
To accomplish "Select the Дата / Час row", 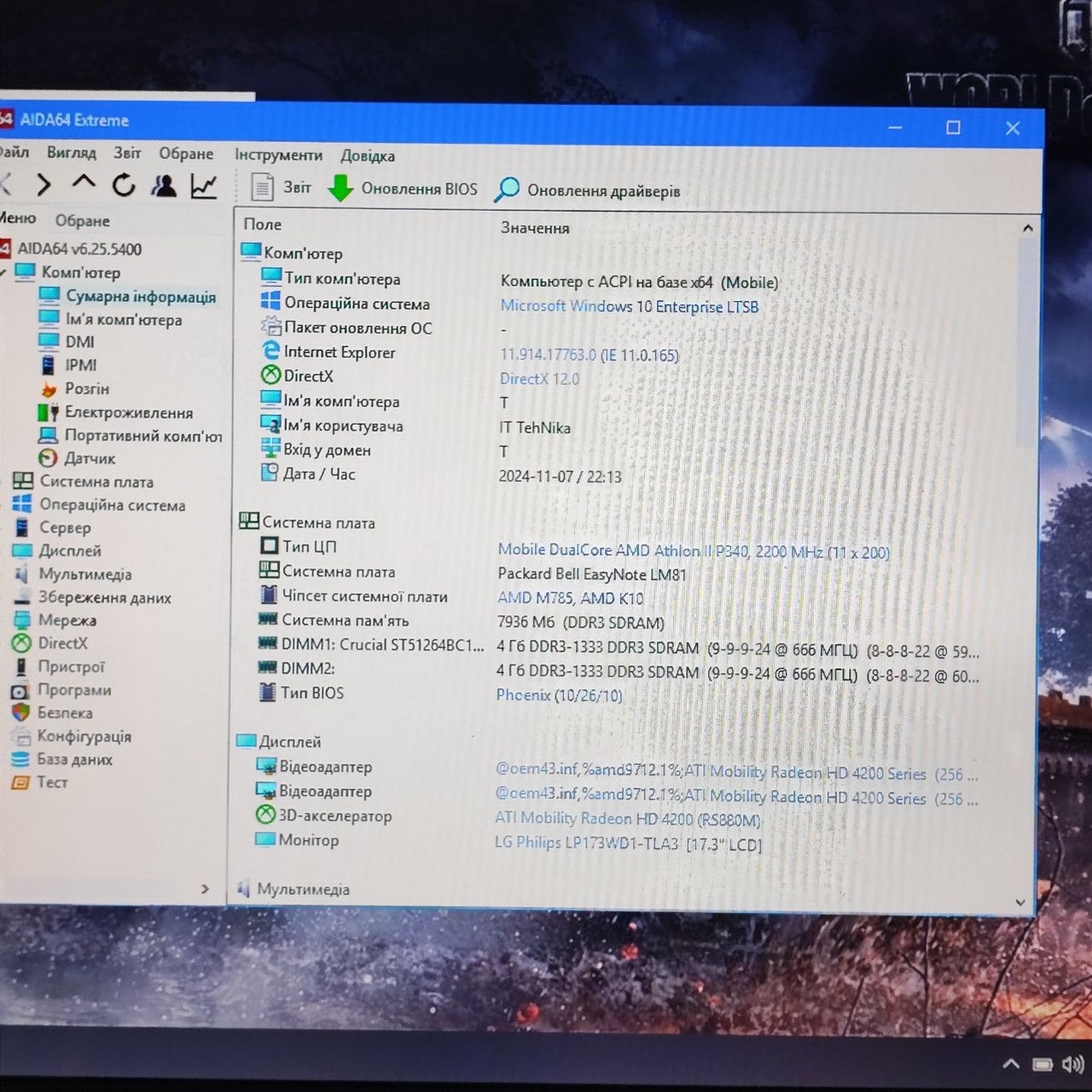I will point(319,473).
